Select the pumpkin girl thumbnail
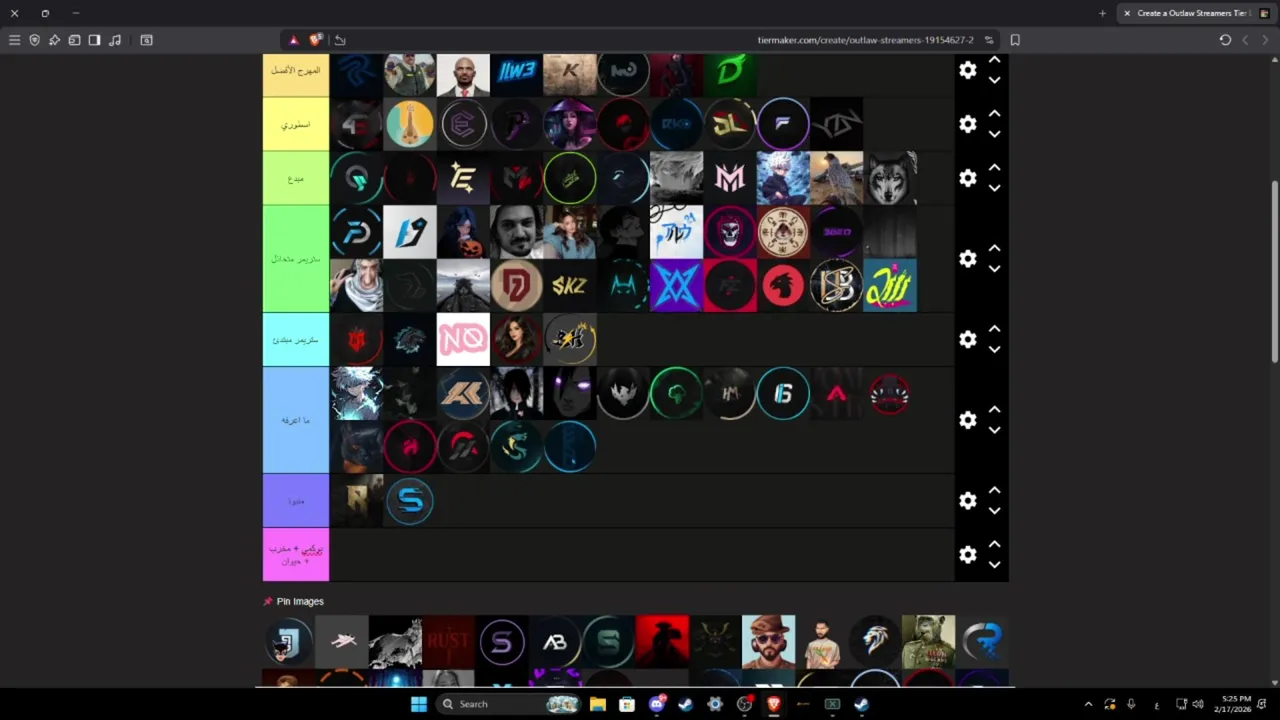Viewport: 1280px width, 720px height. [x=463, y=232]
